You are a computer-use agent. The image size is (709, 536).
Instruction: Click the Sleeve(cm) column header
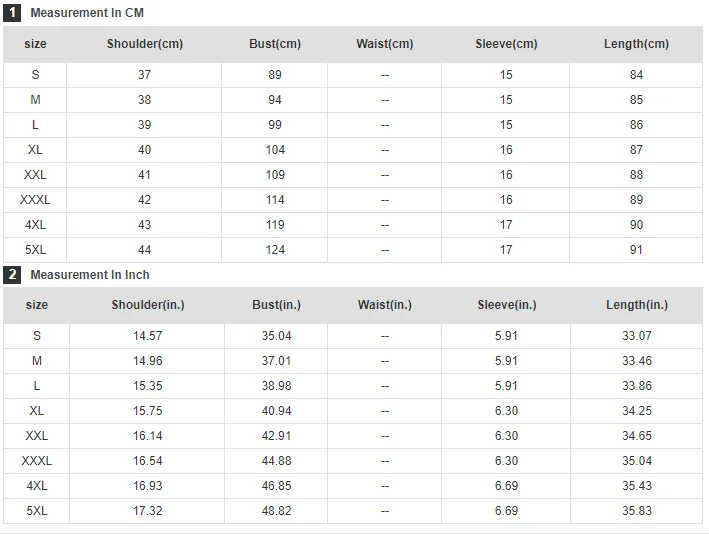click(x=506, y=44)
